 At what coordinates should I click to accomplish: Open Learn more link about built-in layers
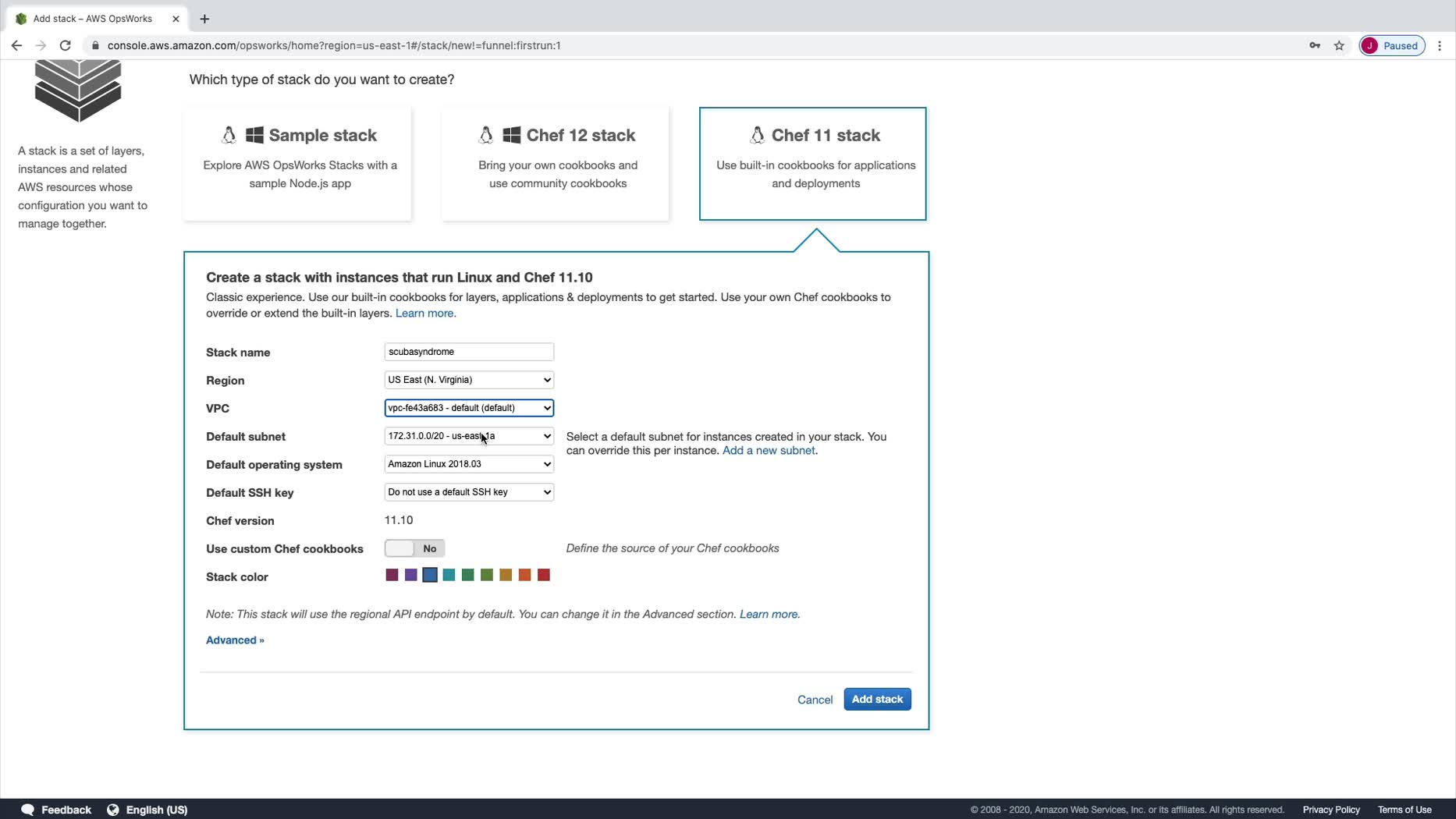click(x=426, y=314)
